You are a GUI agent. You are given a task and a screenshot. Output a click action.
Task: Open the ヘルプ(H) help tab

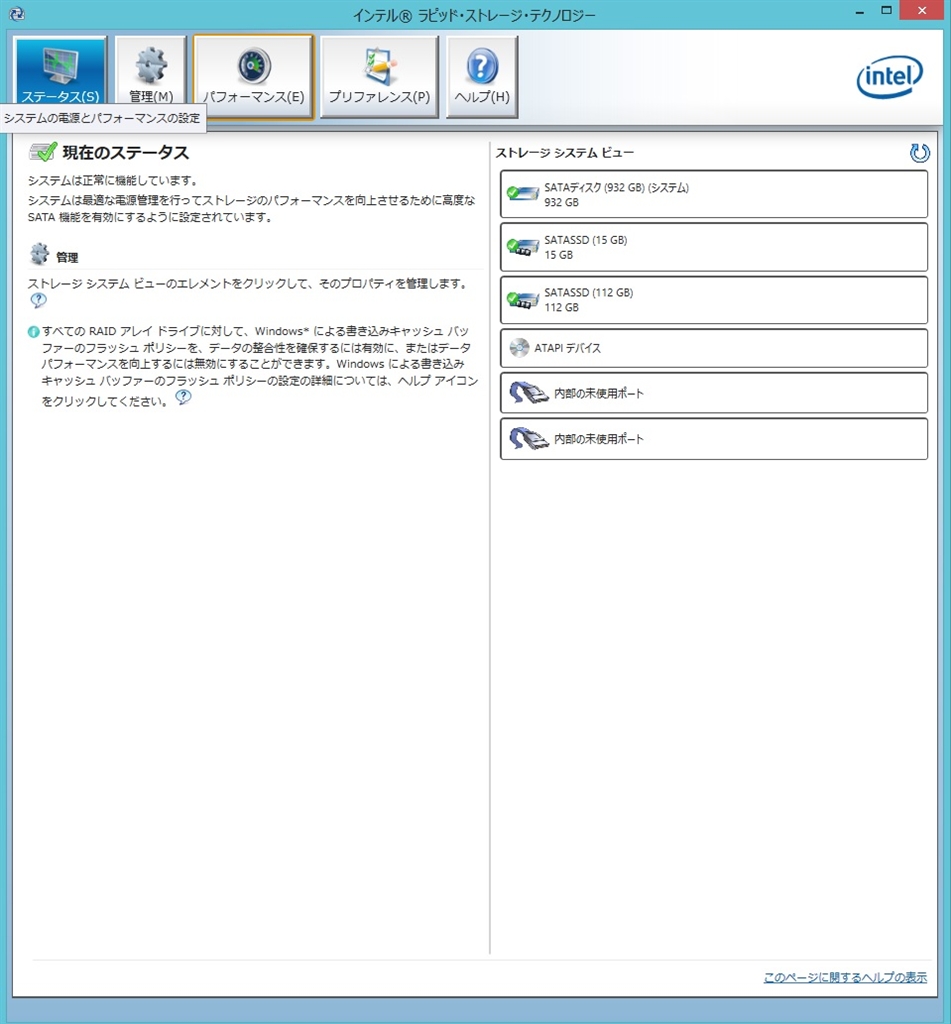pyautogui.click(x=482, y=76)
